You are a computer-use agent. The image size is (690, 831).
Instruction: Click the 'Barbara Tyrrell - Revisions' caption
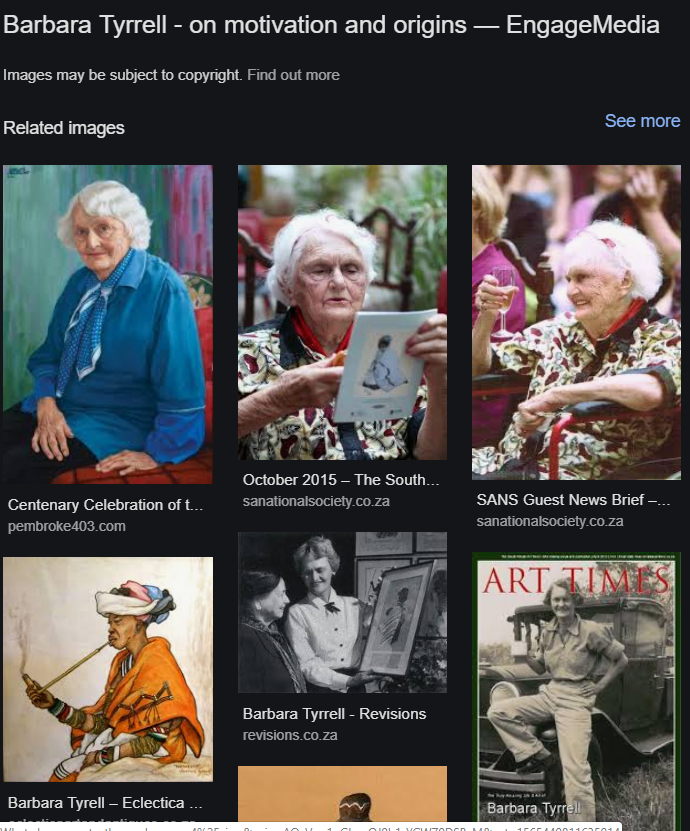334,714
